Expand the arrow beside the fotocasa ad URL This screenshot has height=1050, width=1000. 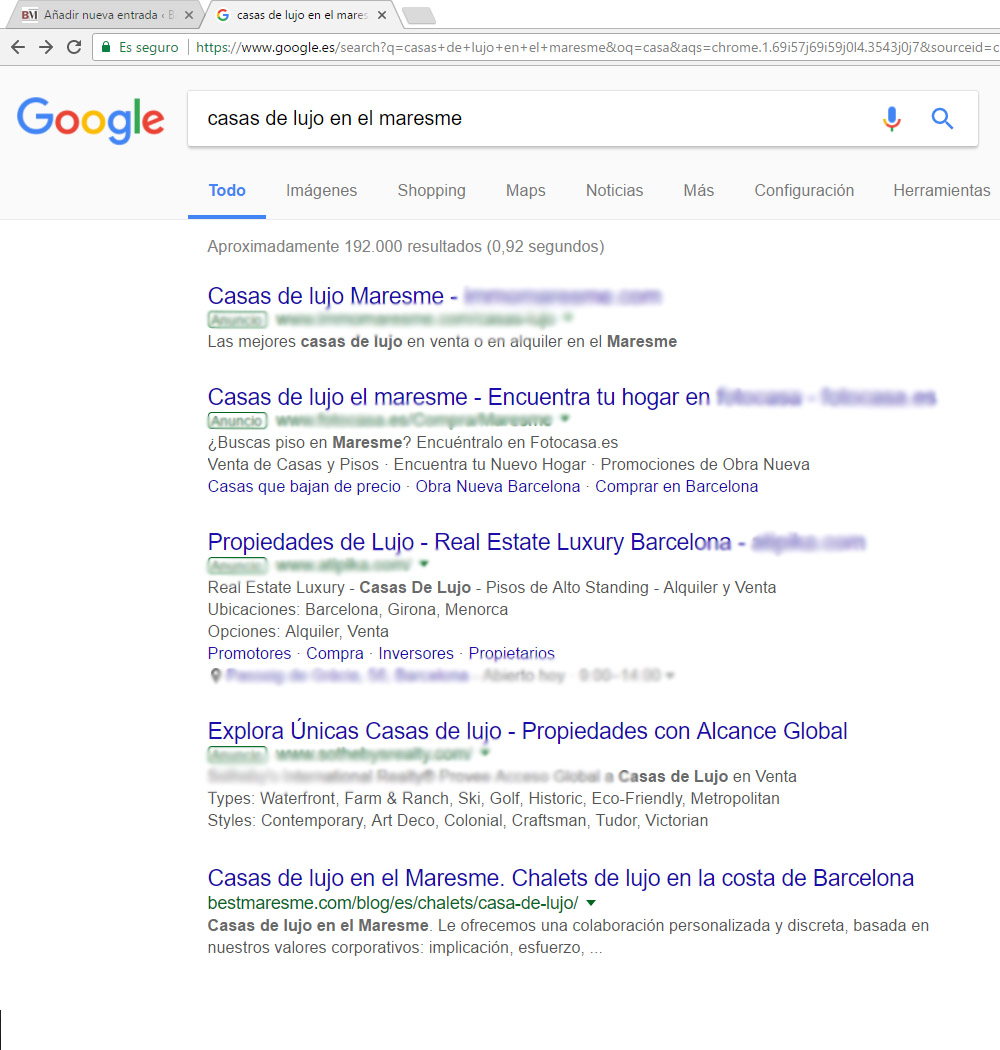point(565,419)
